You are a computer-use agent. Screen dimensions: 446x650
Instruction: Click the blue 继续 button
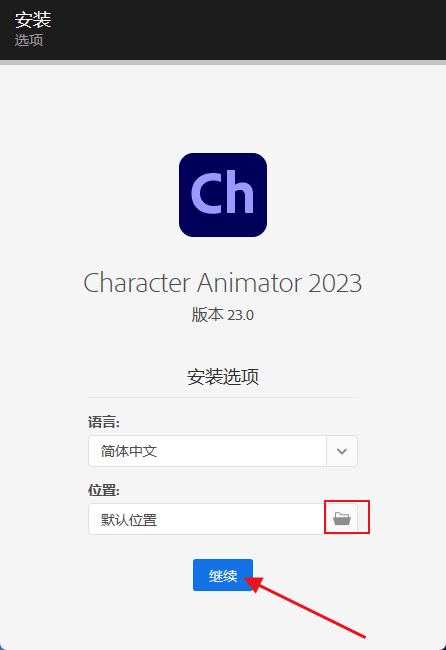click(x=223, y=575)
